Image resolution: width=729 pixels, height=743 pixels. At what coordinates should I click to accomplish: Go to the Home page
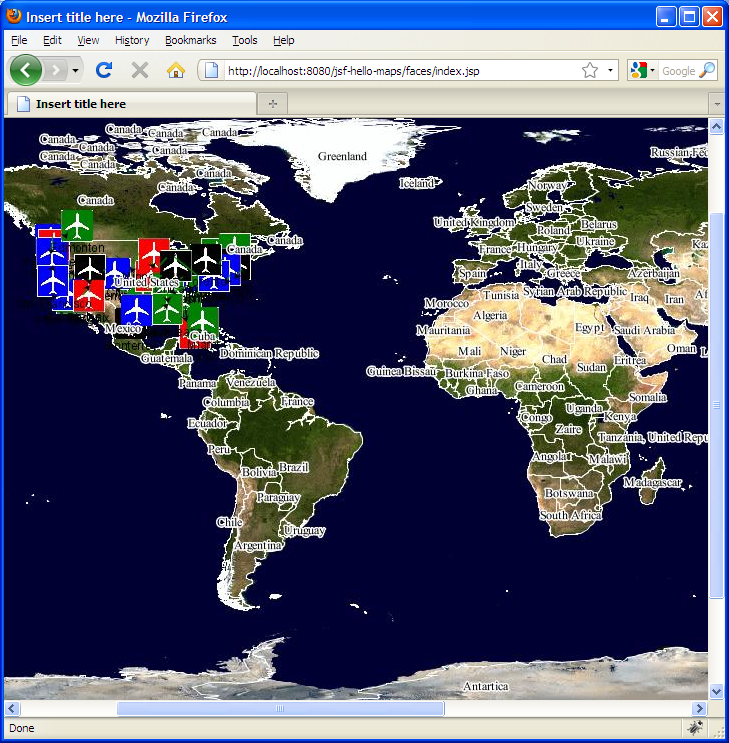pyautogui.click(x=176, y=70)
